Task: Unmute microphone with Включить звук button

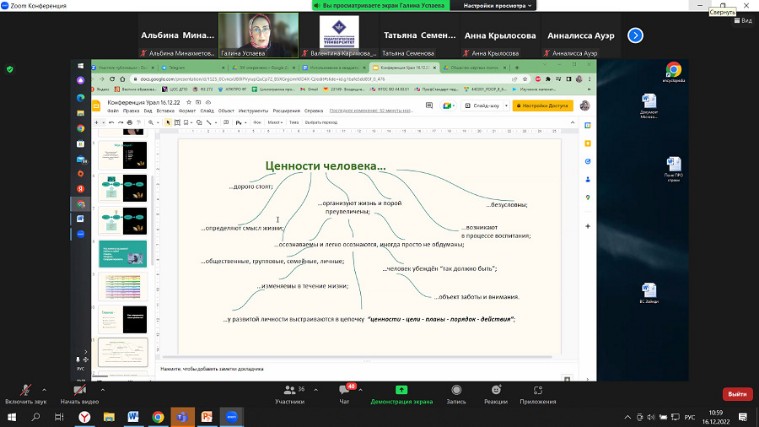Action: [x=25, y=393]
